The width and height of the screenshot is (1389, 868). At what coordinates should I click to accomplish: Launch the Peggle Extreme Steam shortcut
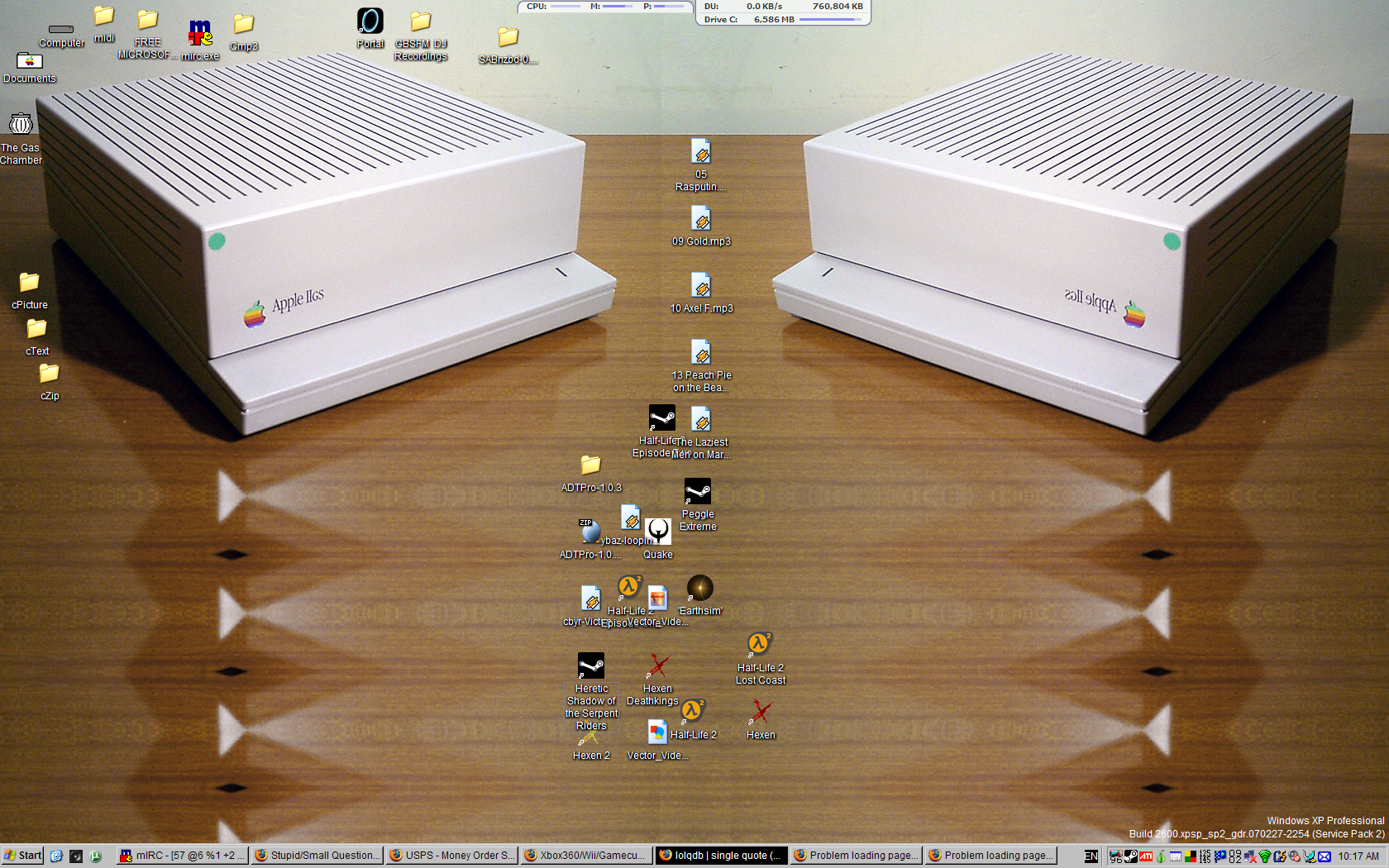698,493
